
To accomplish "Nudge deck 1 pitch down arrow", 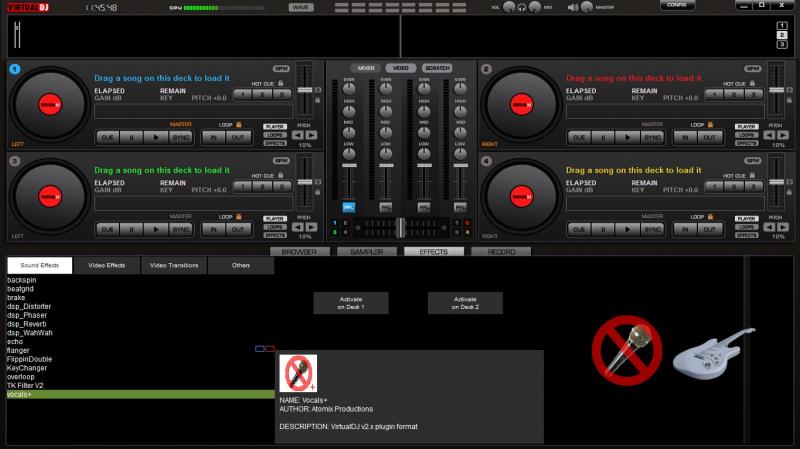I will point(297,135).
